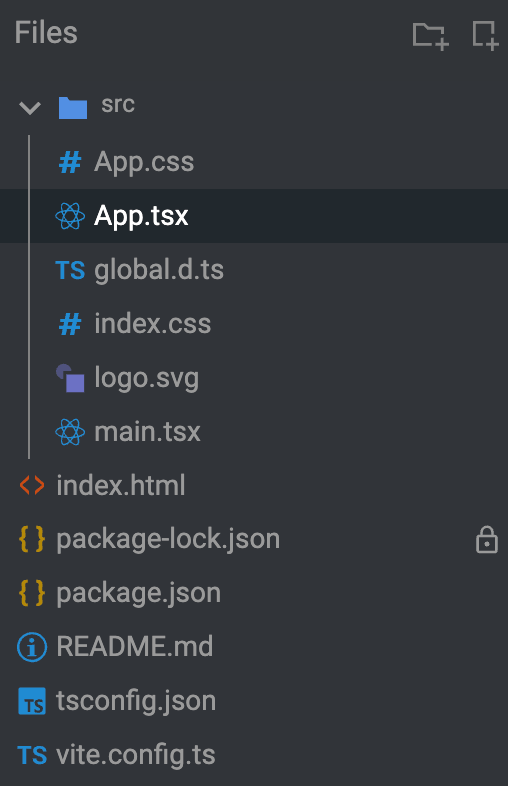The image size is (508, 786).
Task: Click the lock icon on package-lock.json
Action: click(486, 540)
